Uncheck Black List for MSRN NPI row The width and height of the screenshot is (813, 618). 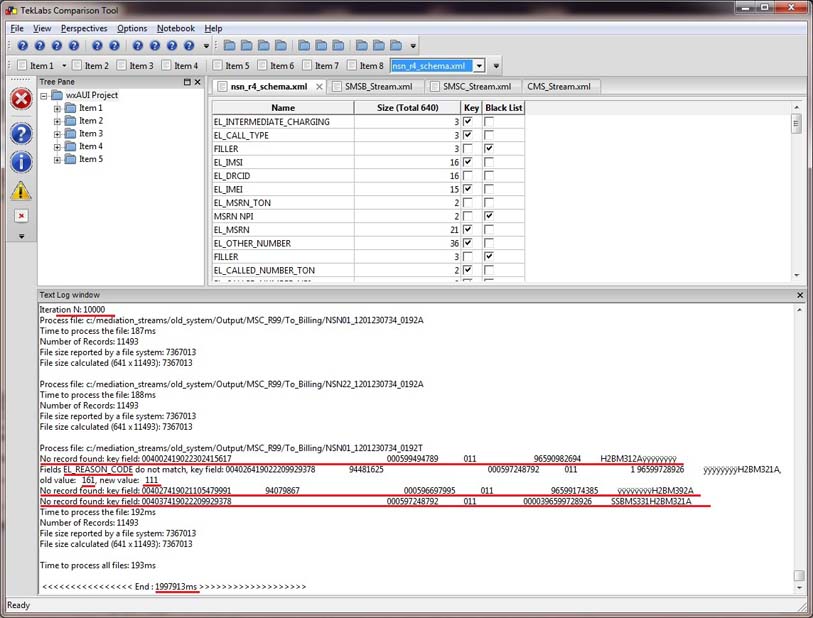coord(489,216)
